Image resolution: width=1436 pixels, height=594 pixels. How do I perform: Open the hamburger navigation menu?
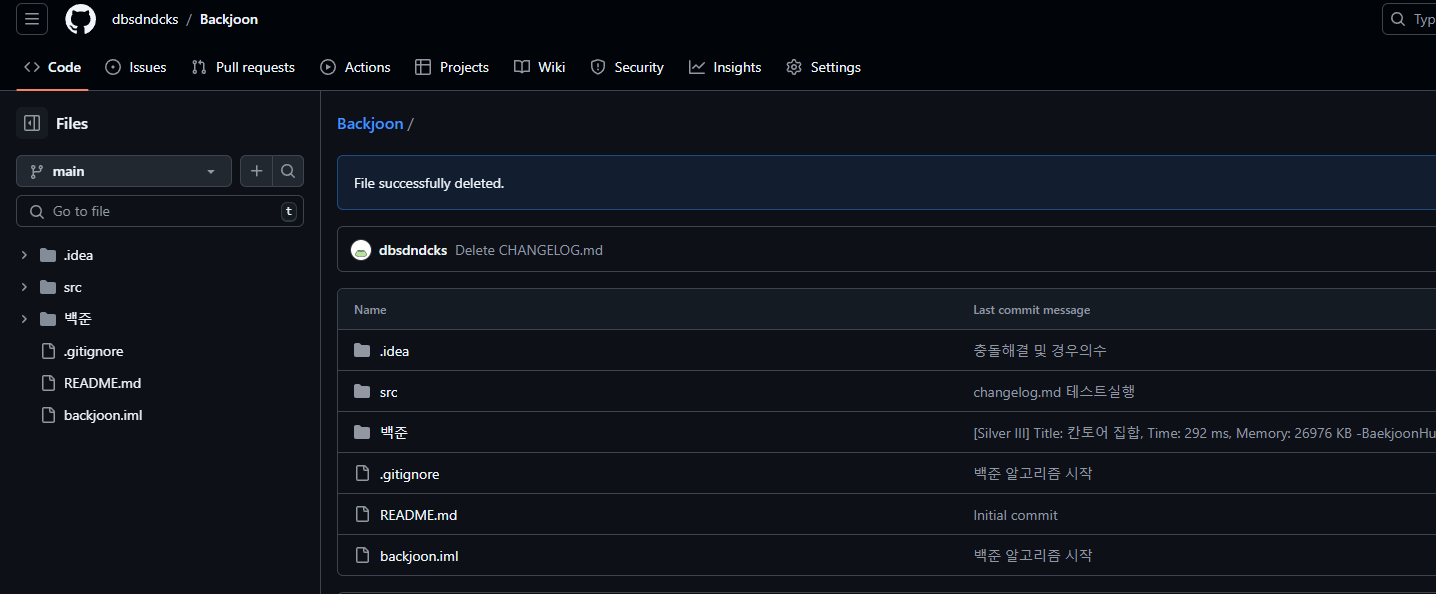[32, 19]
